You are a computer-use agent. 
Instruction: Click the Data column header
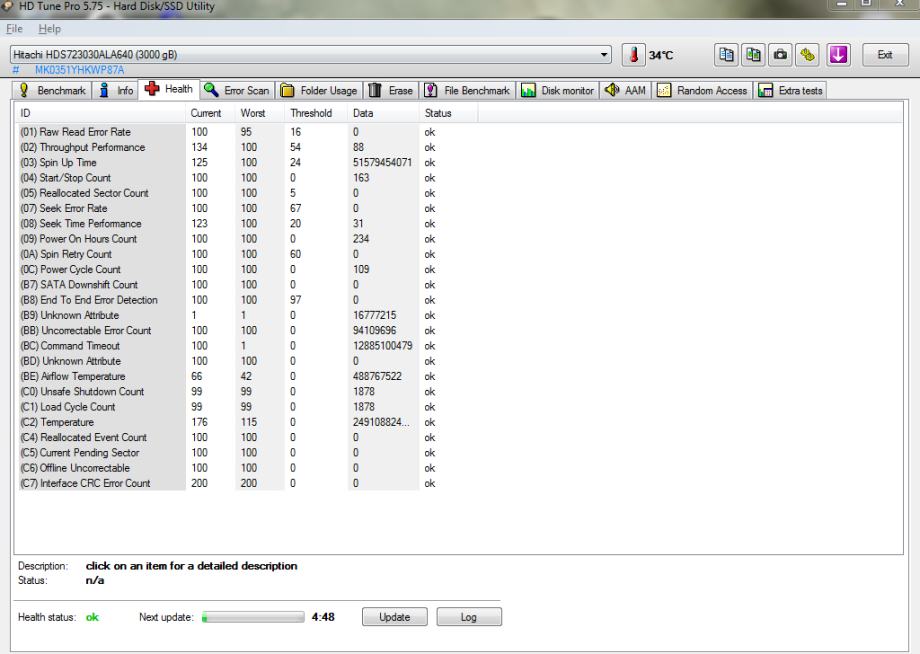pyautogui.click(x=383, y=113)
